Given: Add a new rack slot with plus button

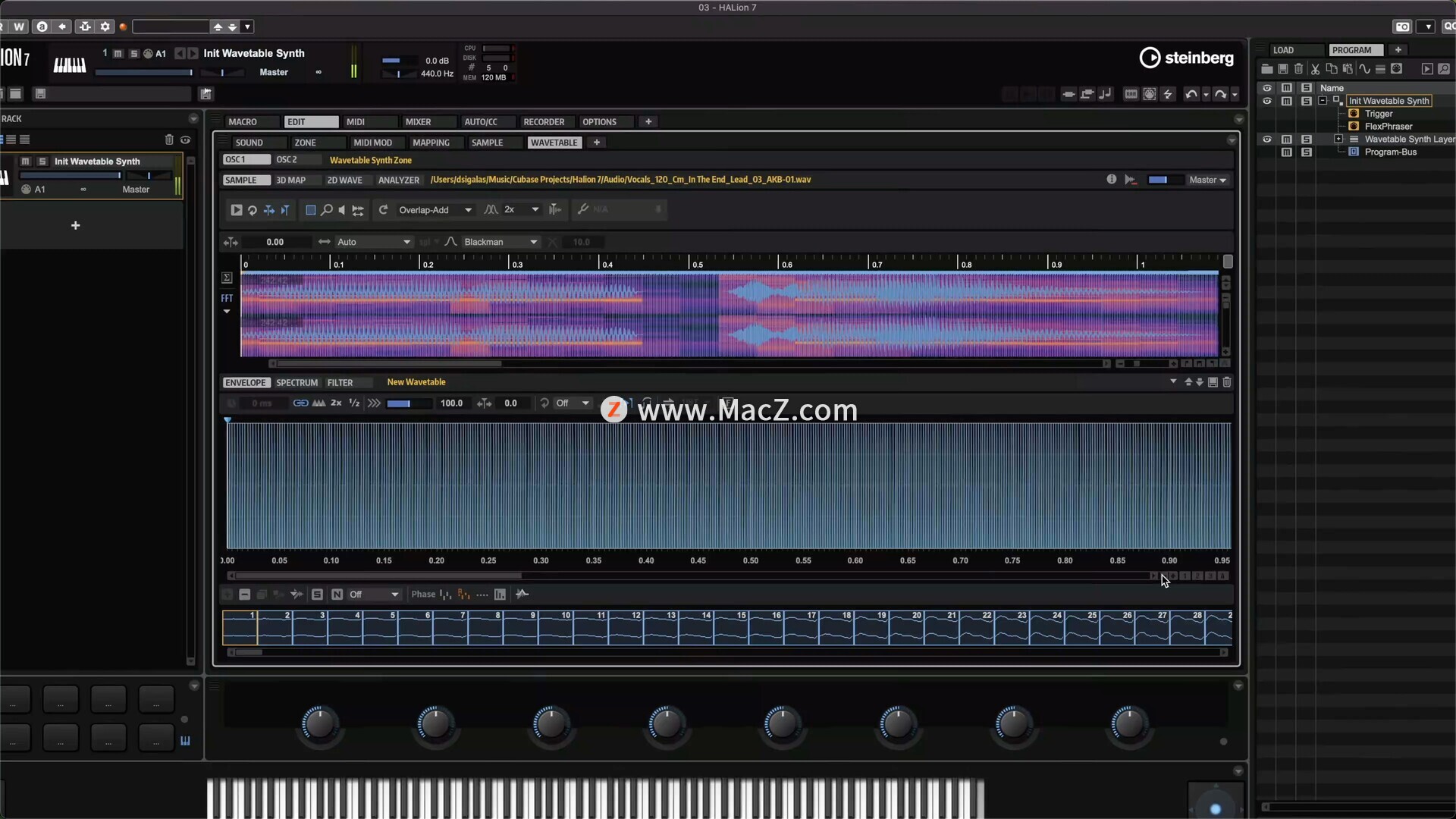Looking at the screenshot, I should pos(75,226).
